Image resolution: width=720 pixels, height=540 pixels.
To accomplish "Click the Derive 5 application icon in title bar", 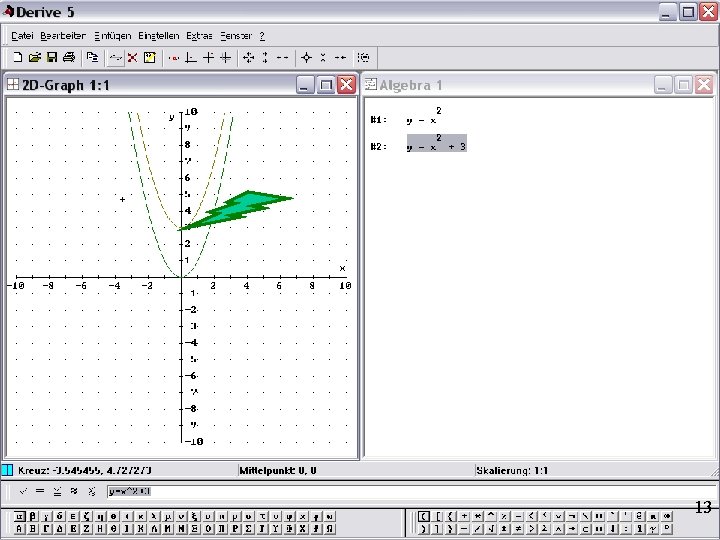I will click(8, 11).
